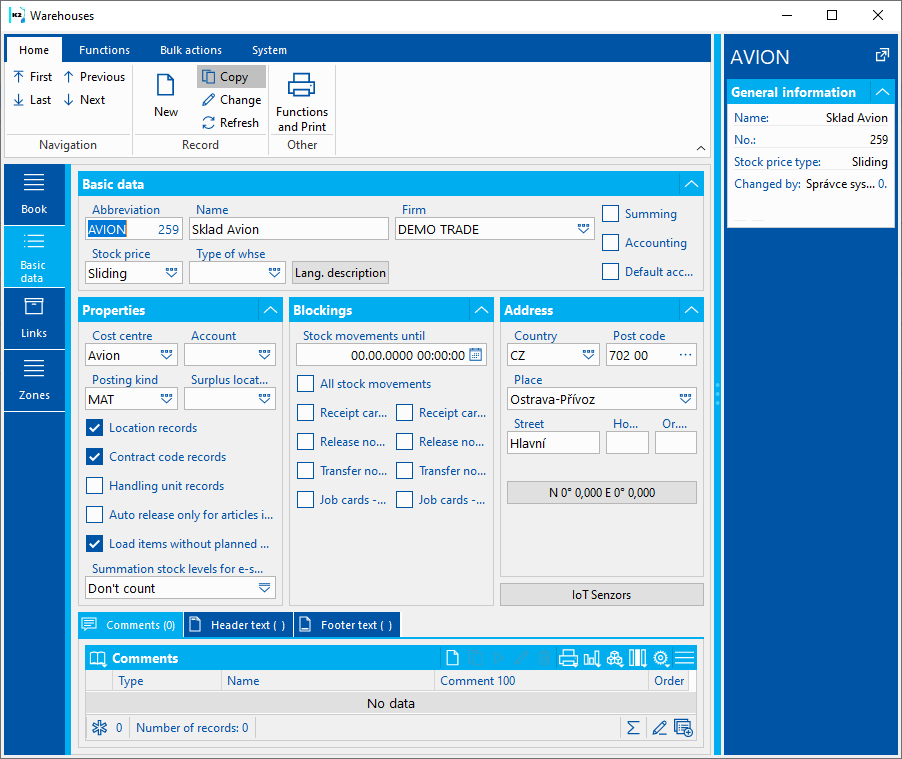Enable the Summing checkbox

click(x=610, y=213)
